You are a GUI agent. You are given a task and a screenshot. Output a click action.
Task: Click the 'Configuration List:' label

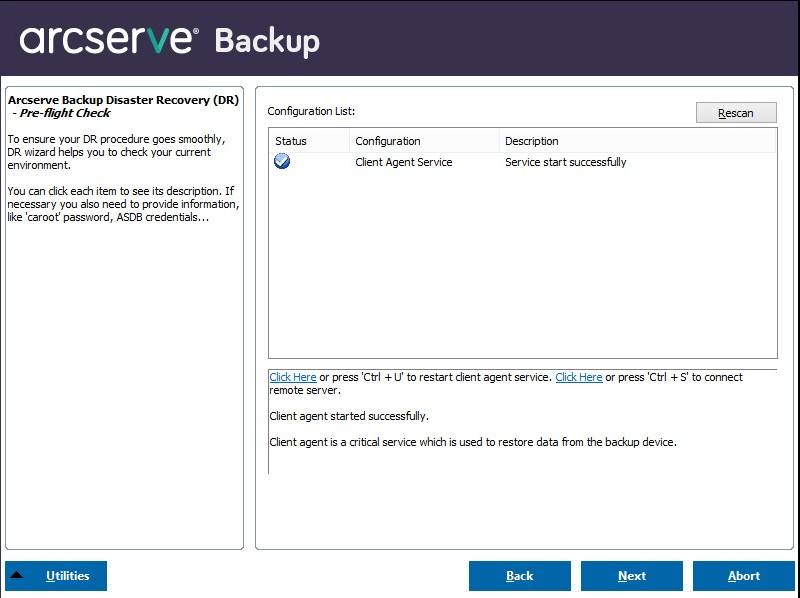coord(311,111)
